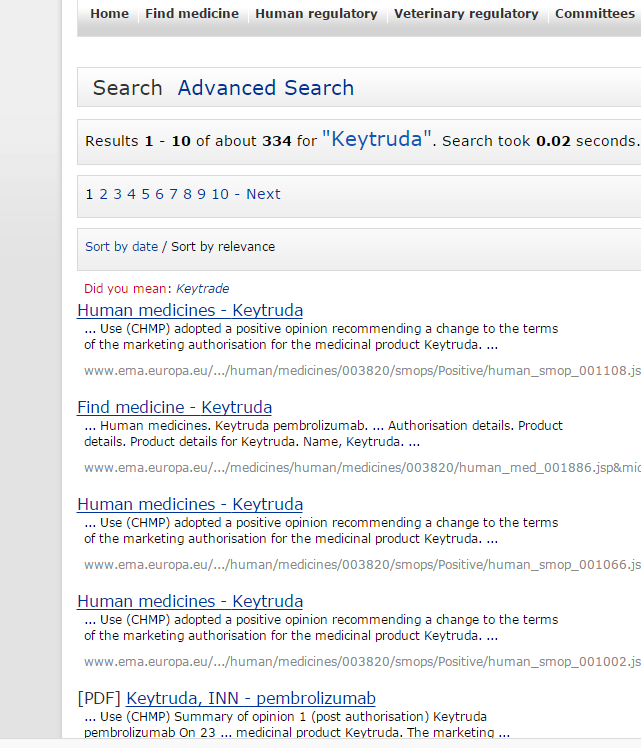
Task: Go to results page 2
Action: tap(103, 194)
